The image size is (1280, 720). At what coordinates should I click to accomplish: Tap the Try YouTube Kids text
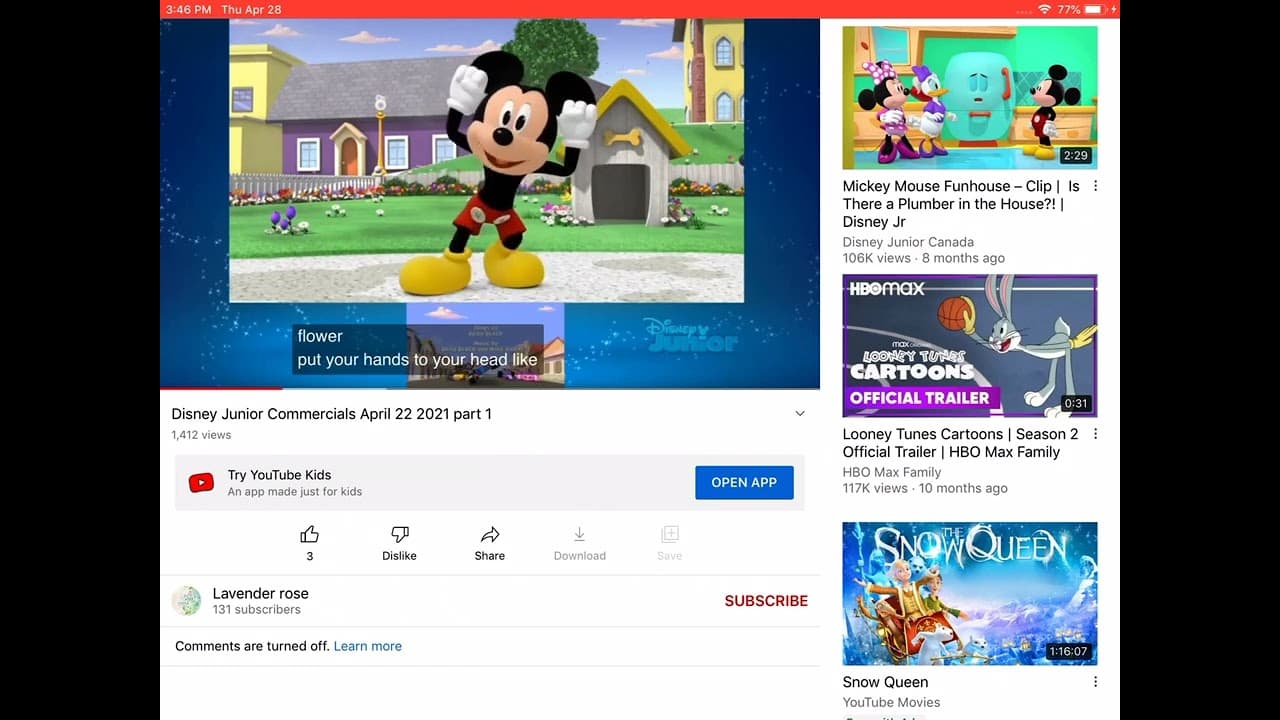pos(279,475)
